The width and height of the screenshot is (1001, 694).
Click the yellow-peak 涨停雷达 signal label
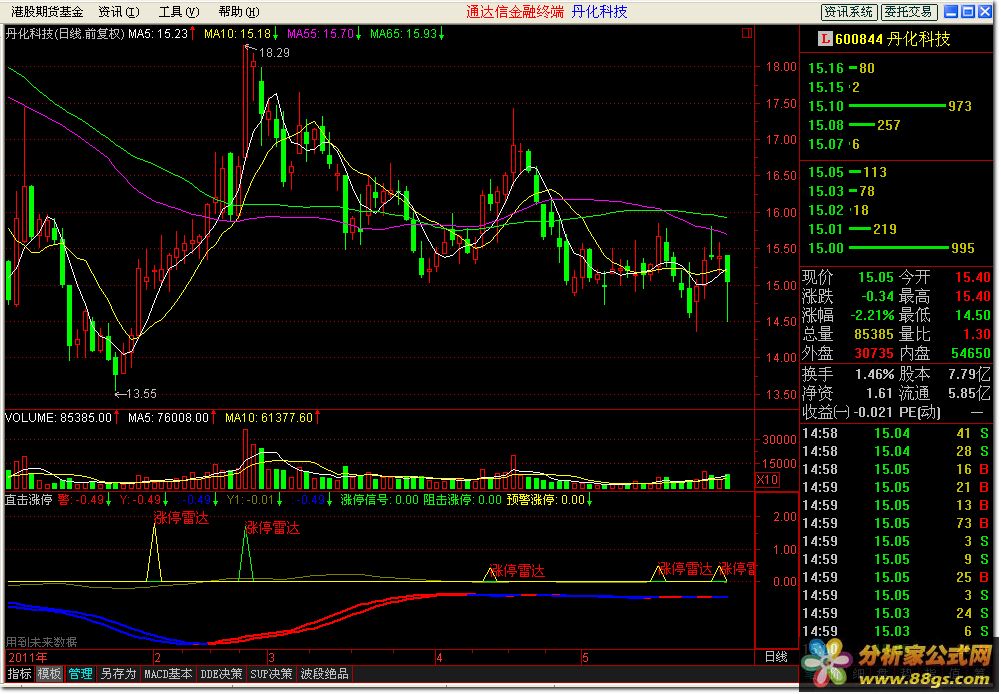coord(181,518)
